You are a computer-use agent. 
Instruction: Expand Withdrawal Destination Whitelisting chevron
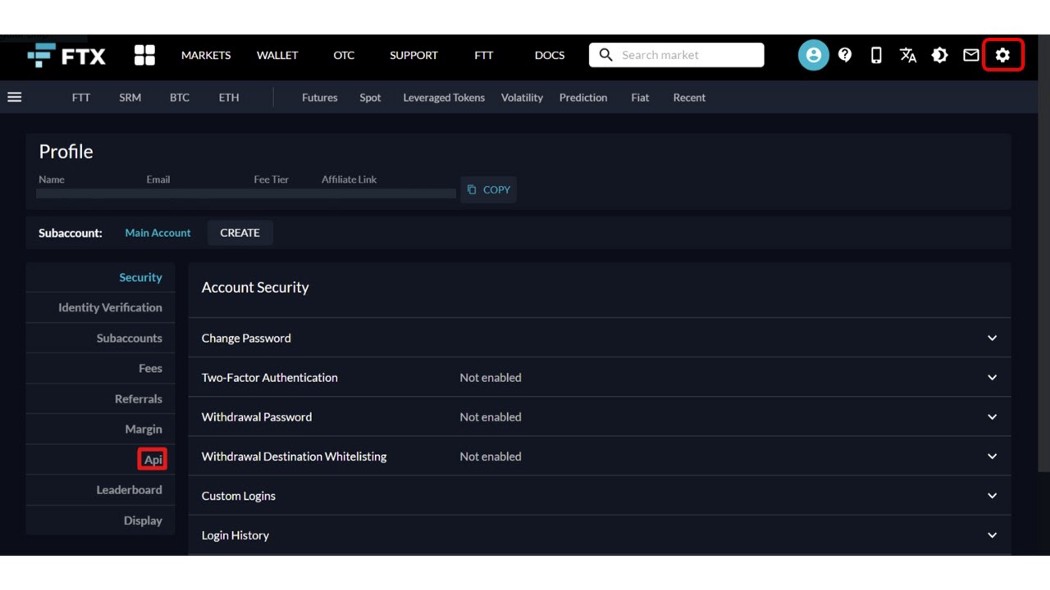click(x=992, y=457)
